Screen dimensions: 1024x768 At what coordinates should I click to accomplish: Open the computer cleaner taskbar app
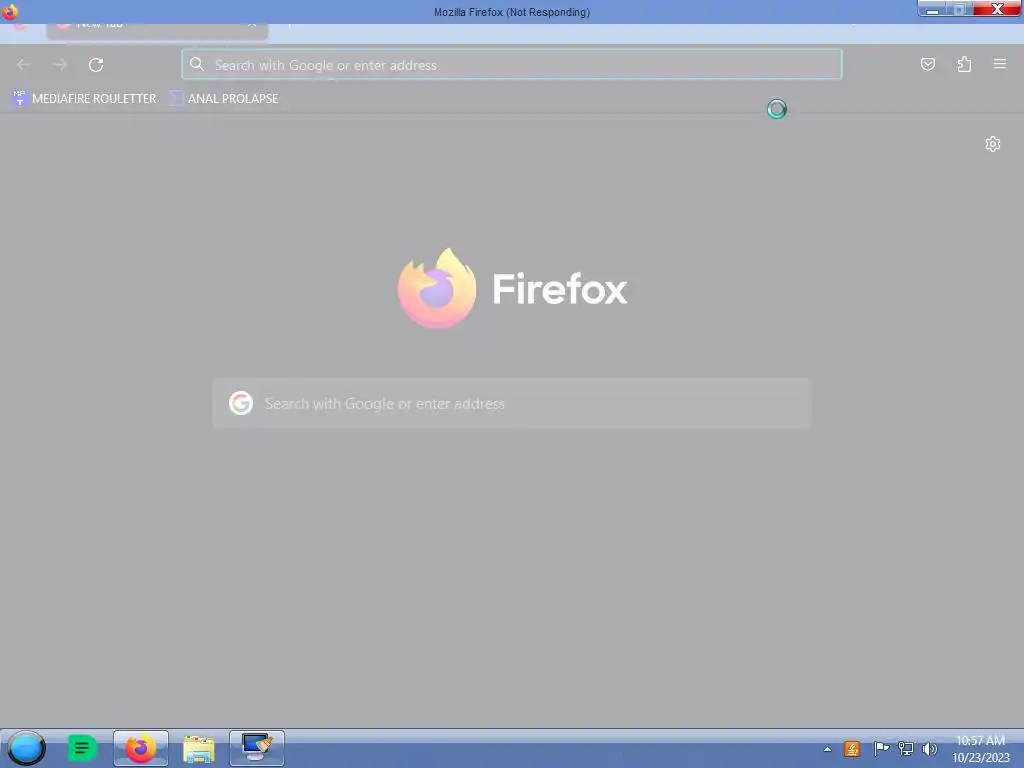(257, 748)
